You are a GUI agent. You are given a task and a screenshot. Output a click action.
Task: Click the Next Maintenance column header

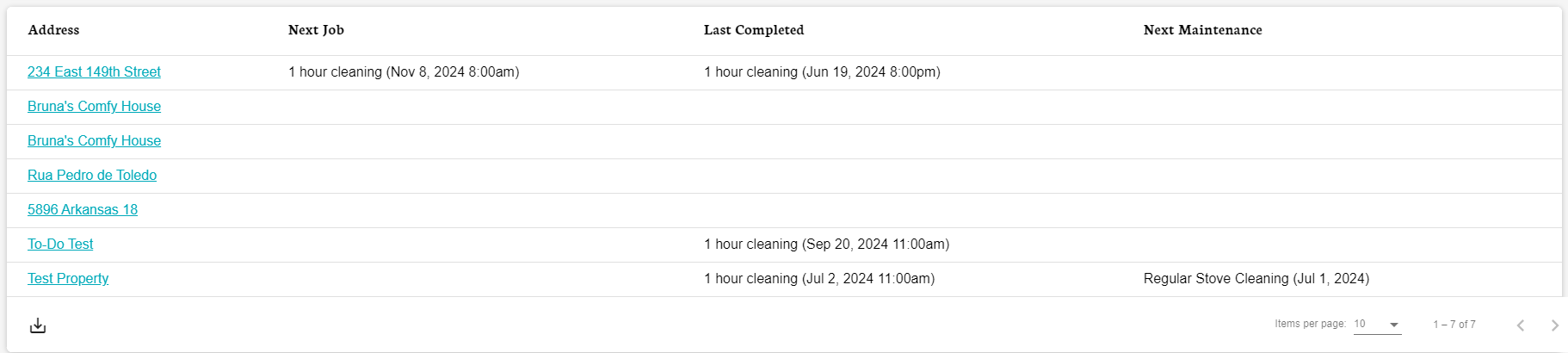click(1202, 30)
